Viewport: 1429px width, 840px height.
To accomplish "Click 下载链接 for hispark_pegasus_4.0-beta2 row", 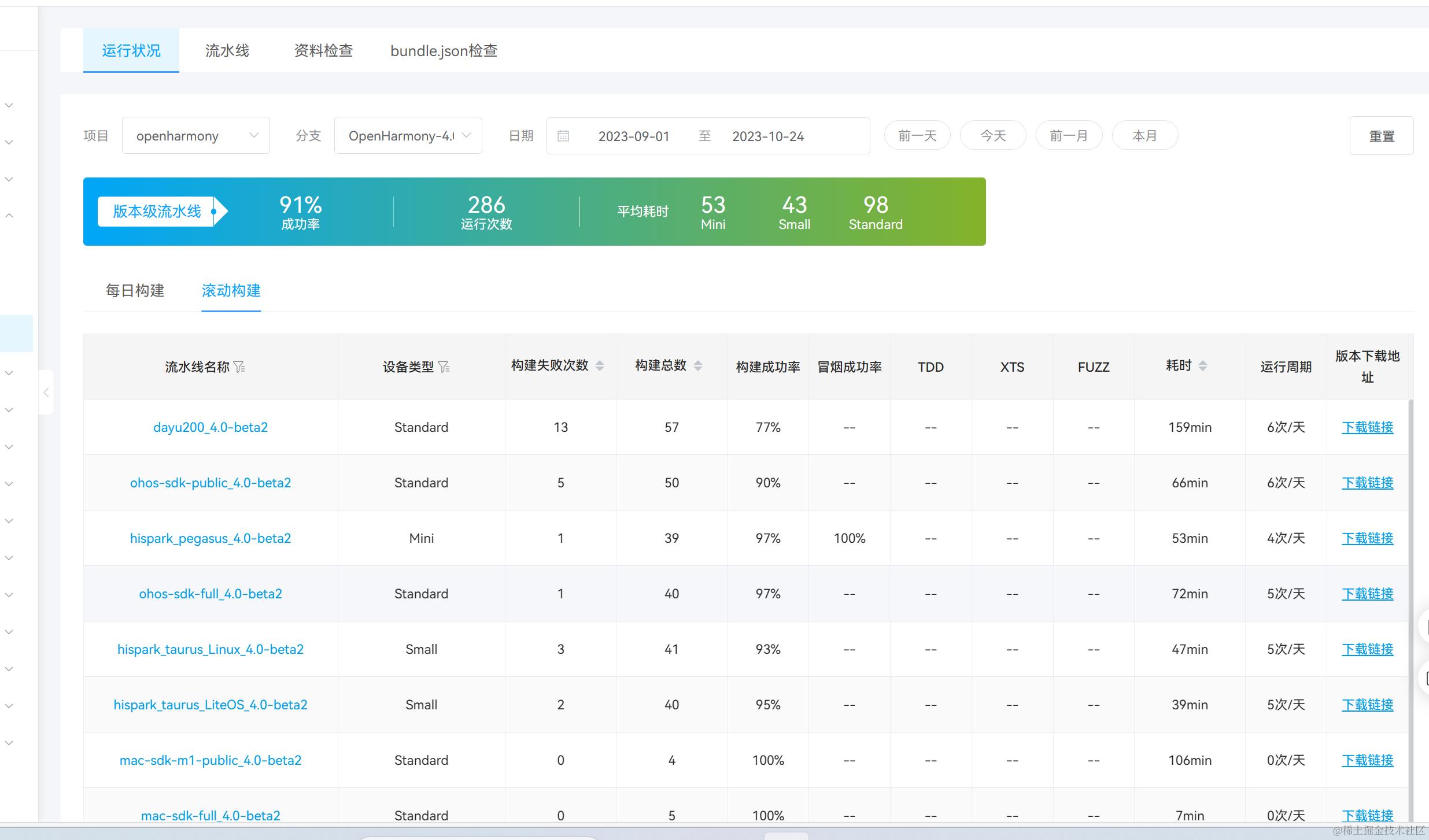I will click(1367, 538).
